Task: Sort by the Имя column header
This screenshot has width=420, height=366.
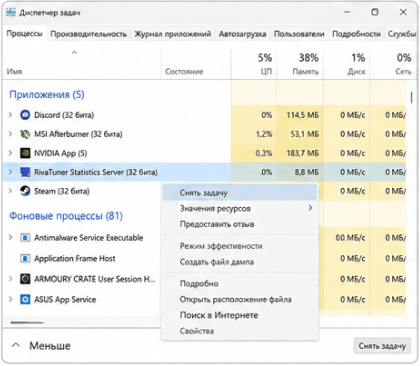Action: point(82,64)
